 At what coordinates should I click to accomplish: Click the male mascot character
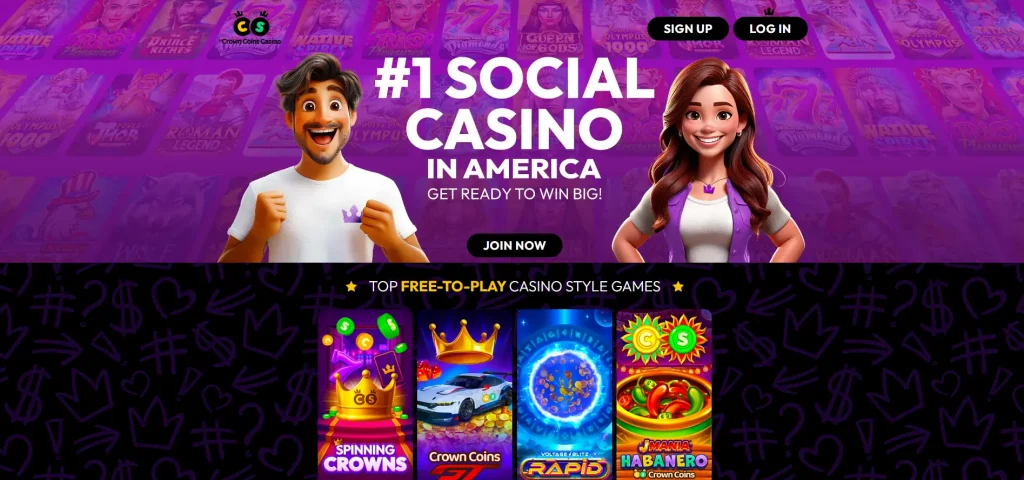(321, 160)
